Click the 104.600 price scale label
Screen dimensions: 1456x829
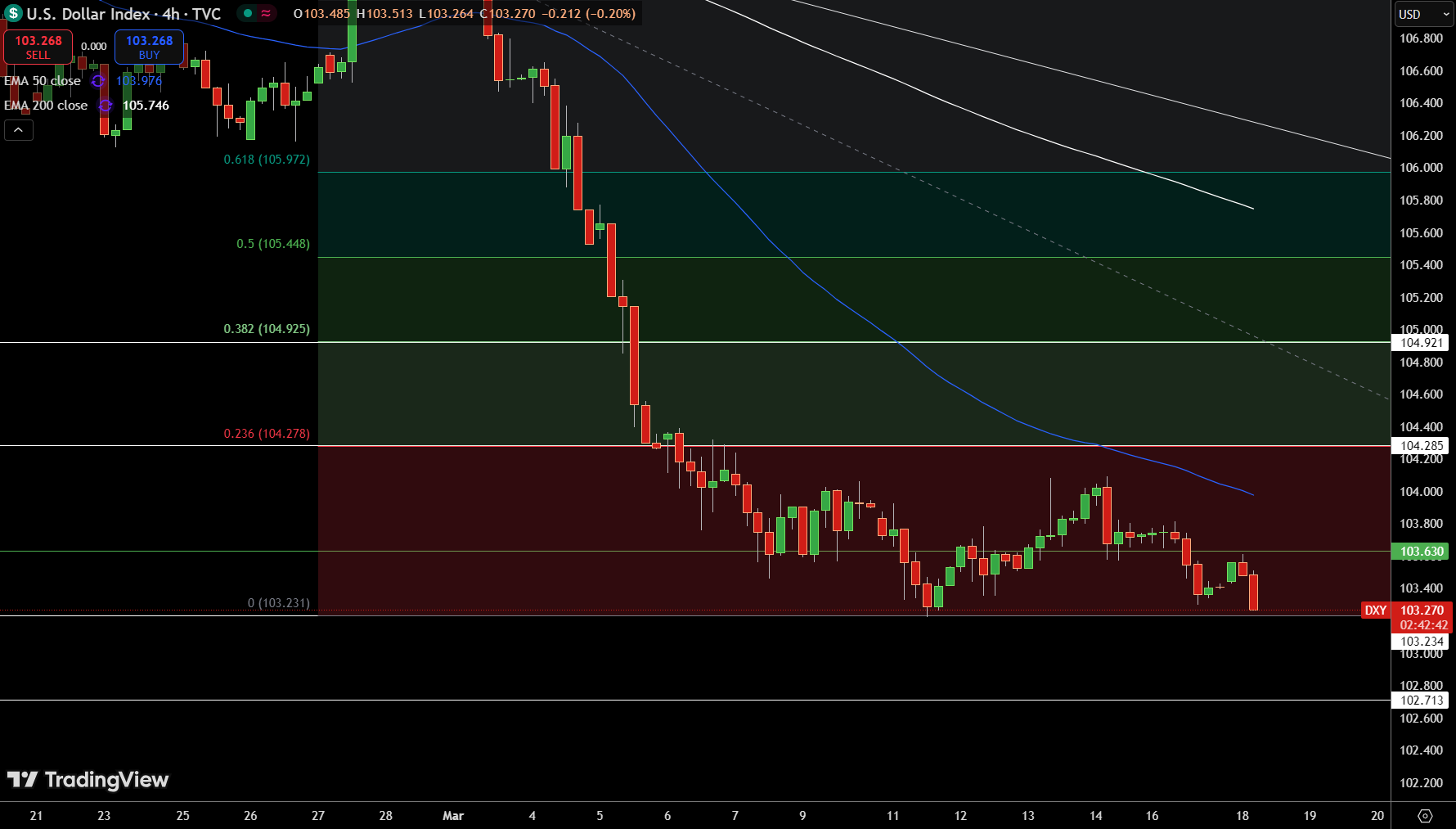pos(1421,394)
